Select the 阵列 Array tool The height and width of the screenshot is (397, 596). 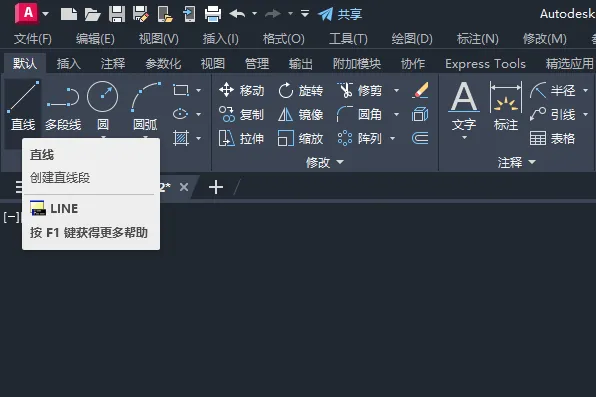click(x=359, y=138)
